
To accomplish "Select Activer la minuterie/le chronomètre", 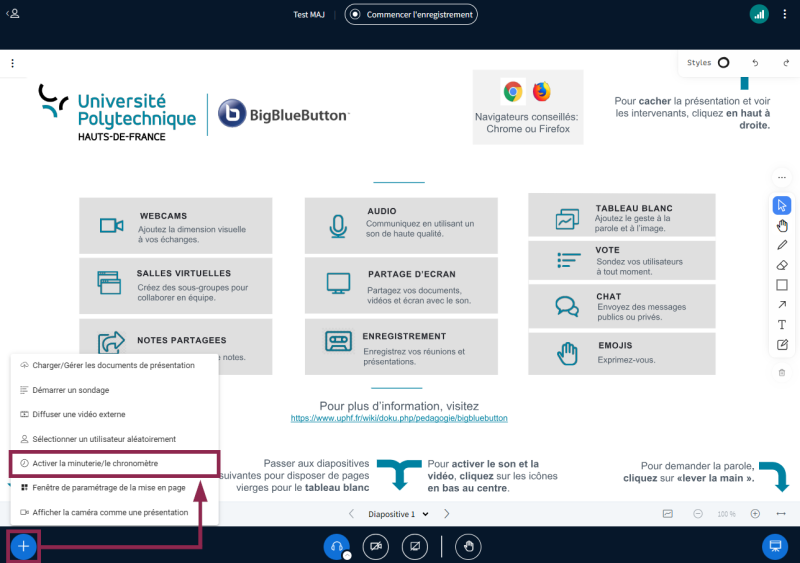I will coord(95,464).
